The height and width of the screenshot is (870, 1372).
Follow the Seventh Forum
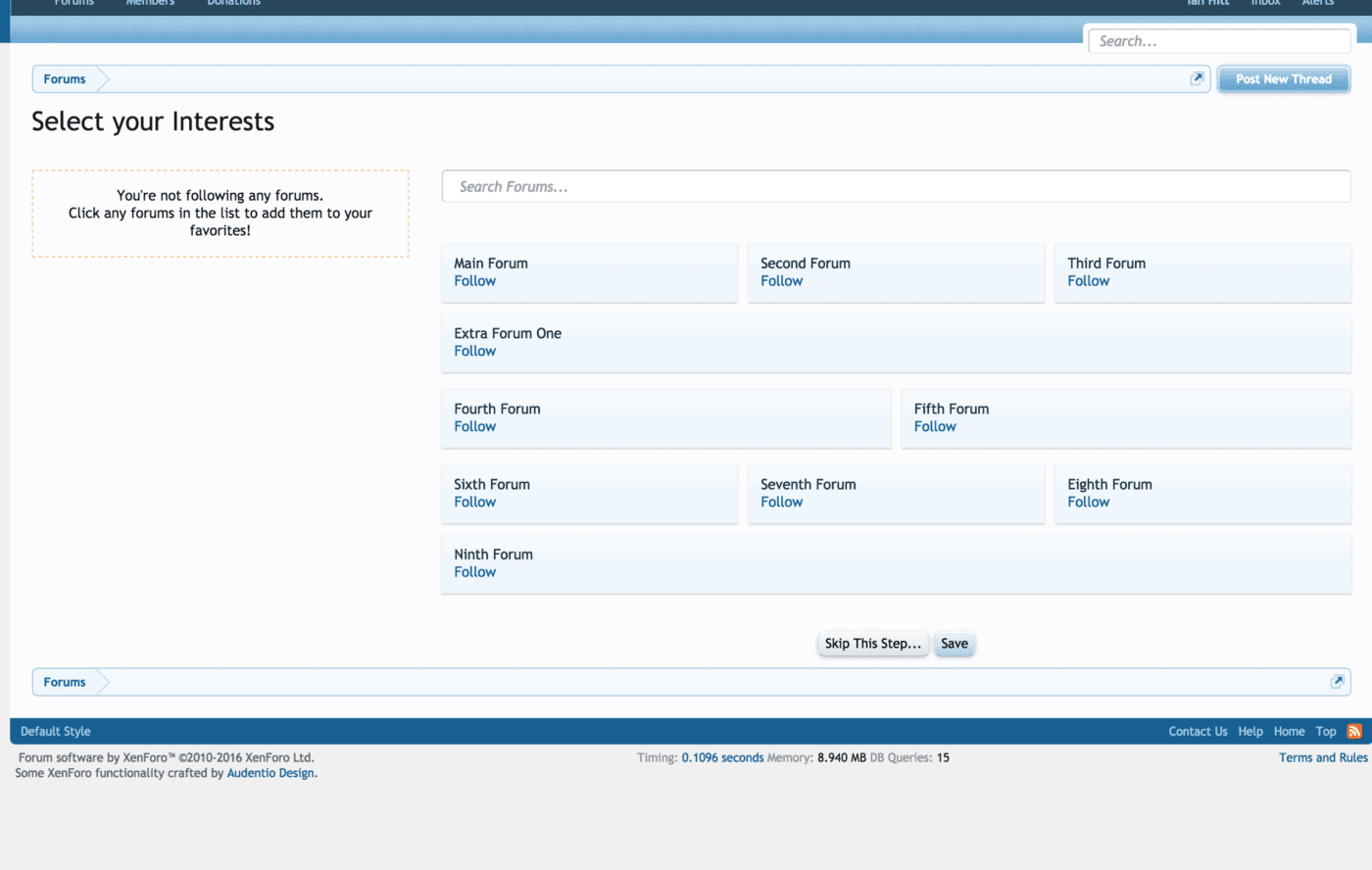point(781,502)
